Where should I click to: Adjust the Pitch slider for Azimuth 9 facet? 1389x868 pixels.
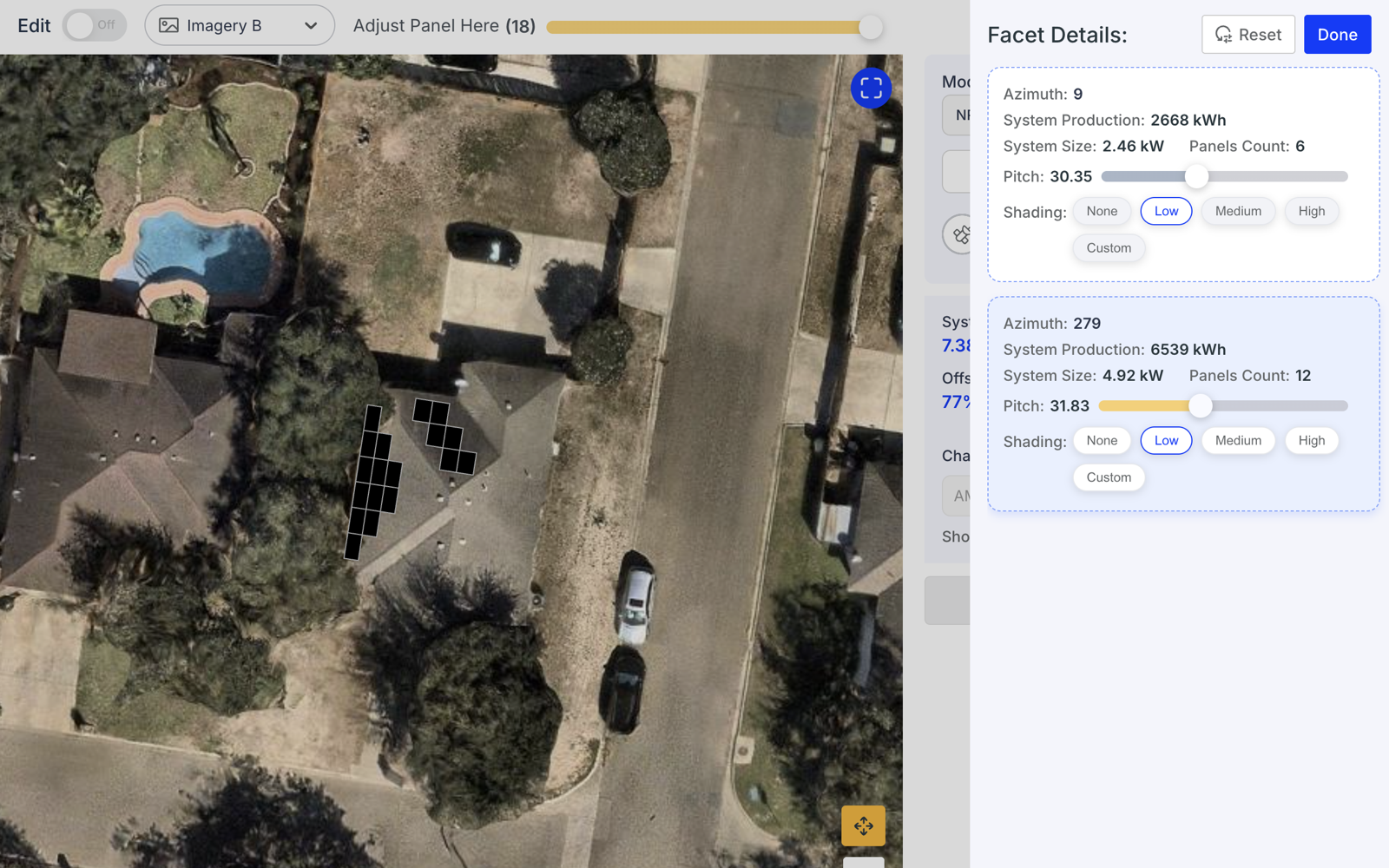click(1197, 176)
